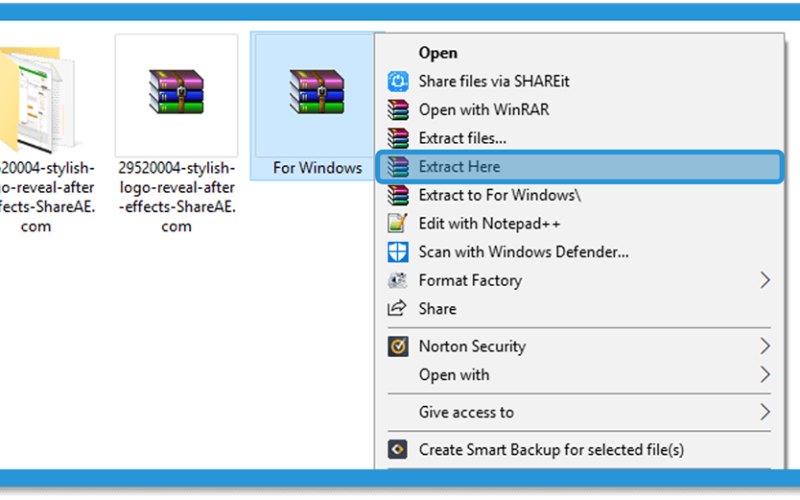Click the Norton Security checkmark icon
Image resolution: width=800 pixels, height=500 pixels.
398,346
